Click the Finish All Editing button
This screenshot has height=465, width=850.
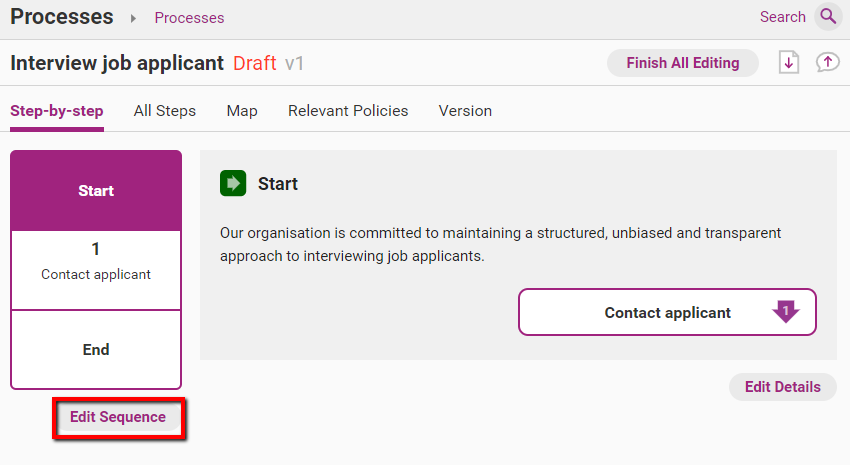(x=682, y=63)
